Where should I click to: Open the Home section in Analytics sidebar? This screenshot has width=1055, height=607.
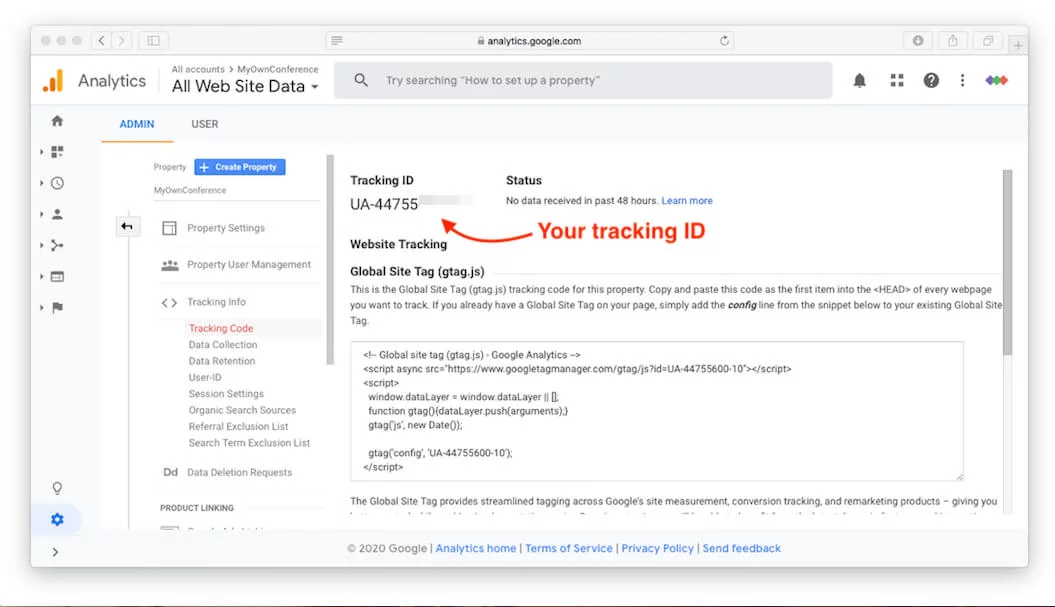[x=57, y=120]
